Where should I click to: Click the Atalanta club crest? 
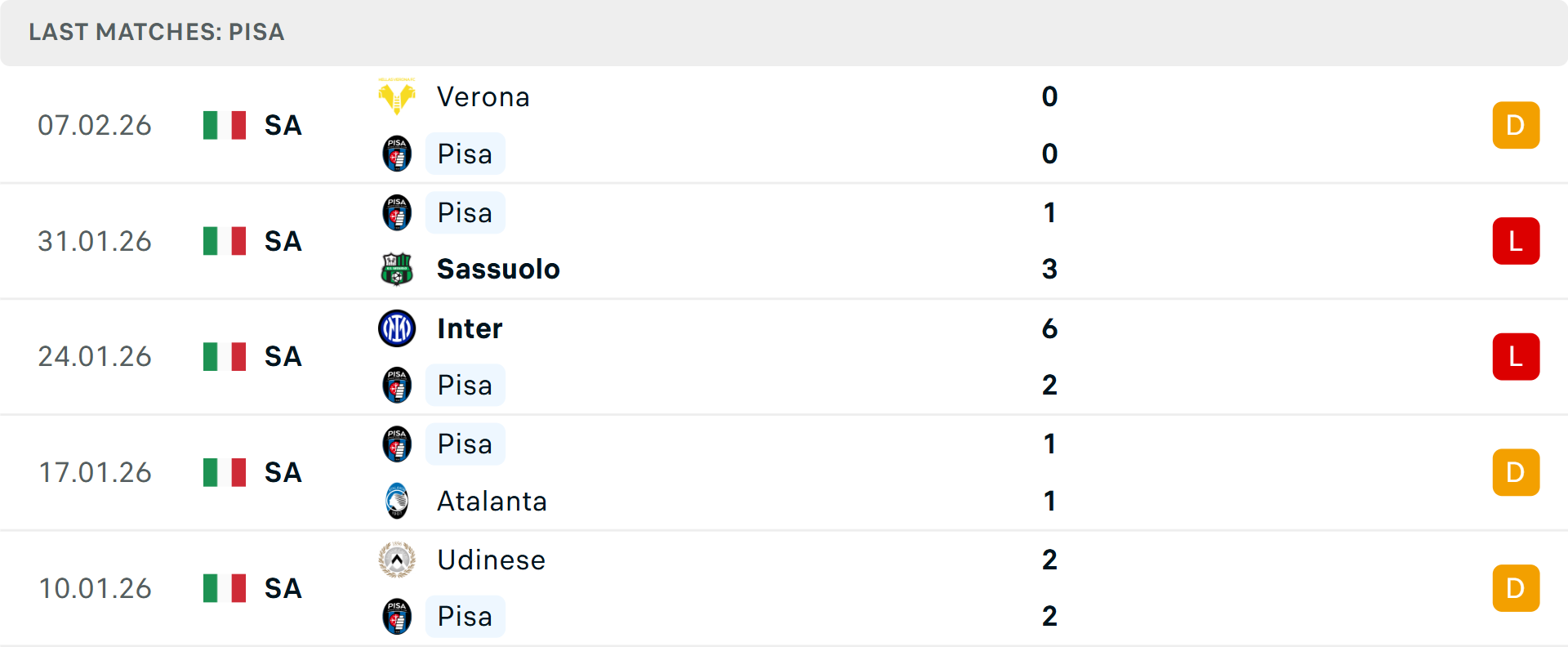(397, 501)
